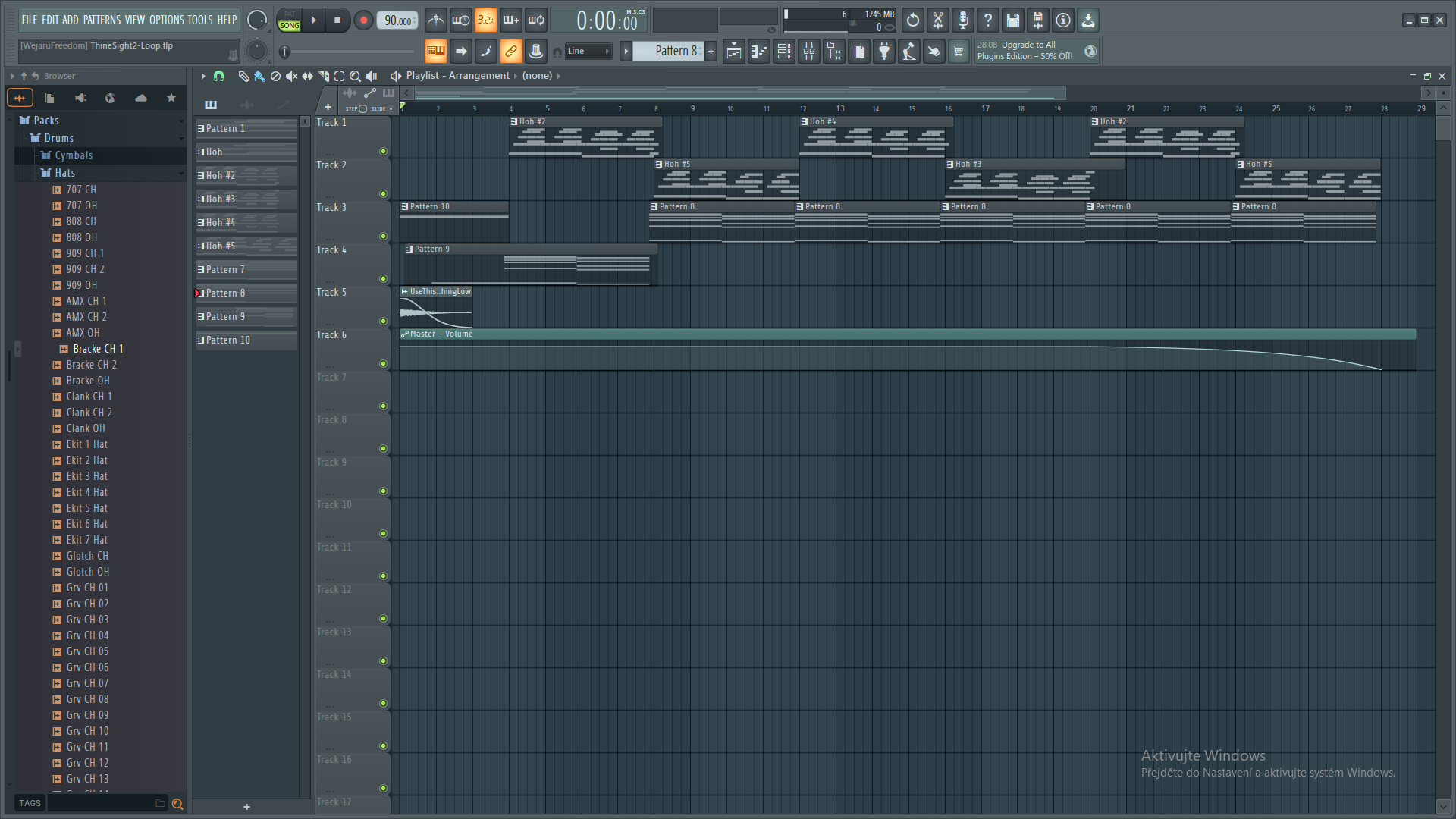The image size is (1456, 819).
Task: Start playback with the play button
Action: tap(313, 20)
